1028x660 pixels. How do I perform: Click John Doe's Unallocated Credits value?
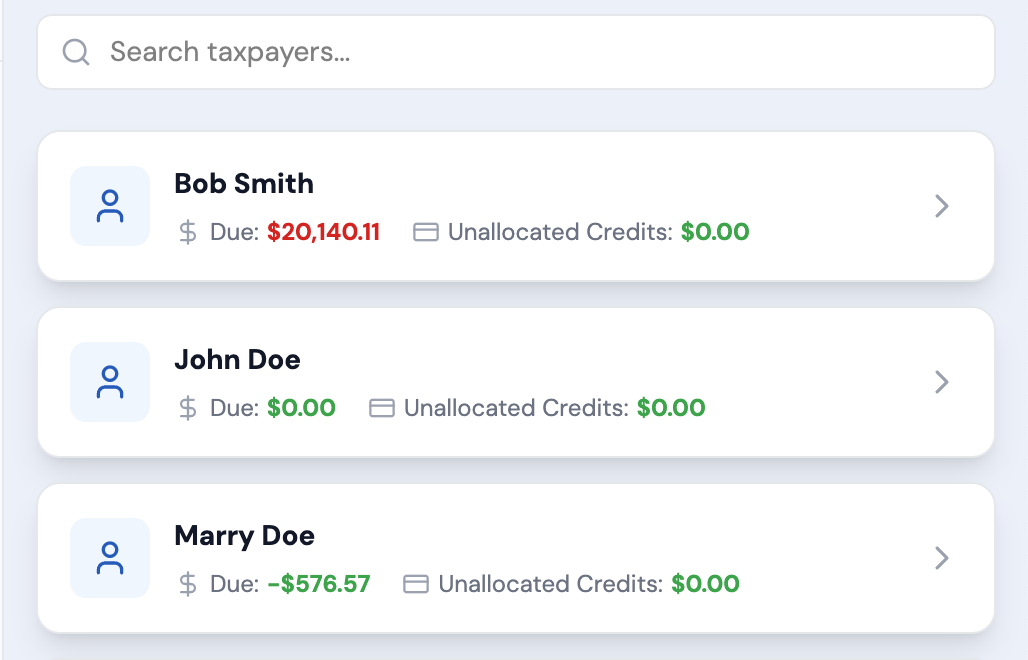tap(671, 409)
